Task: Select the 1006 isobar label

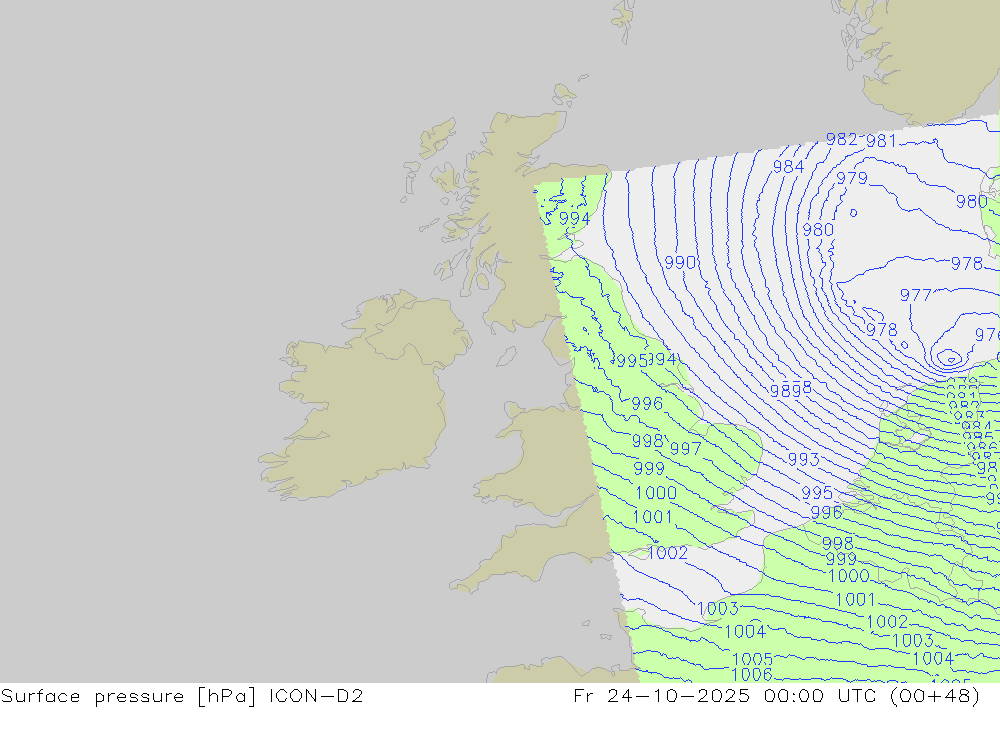Action: [x=752, y=674]
